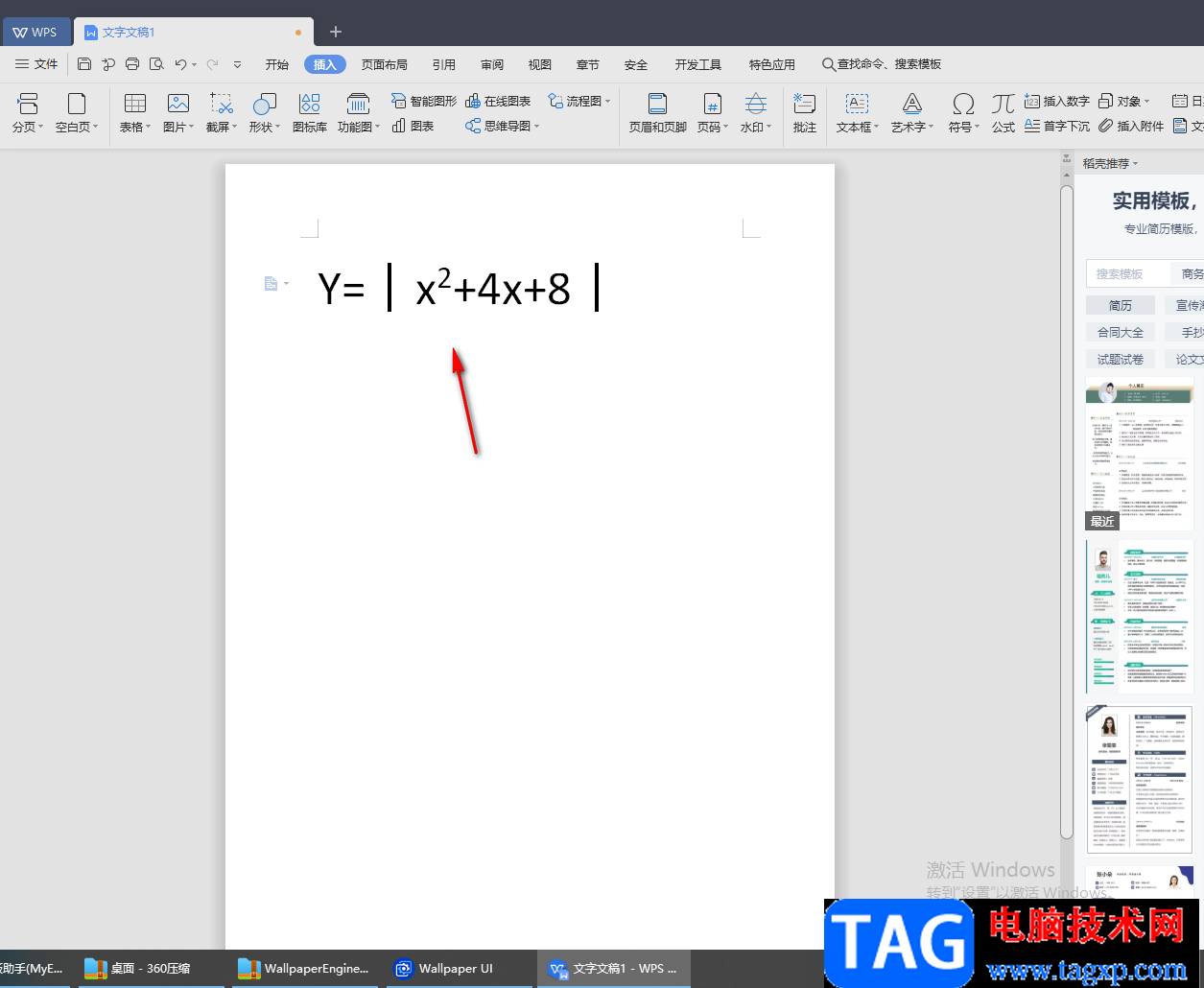
Task: Switch to the Review (审阅) tab
Action: point(492,64)
